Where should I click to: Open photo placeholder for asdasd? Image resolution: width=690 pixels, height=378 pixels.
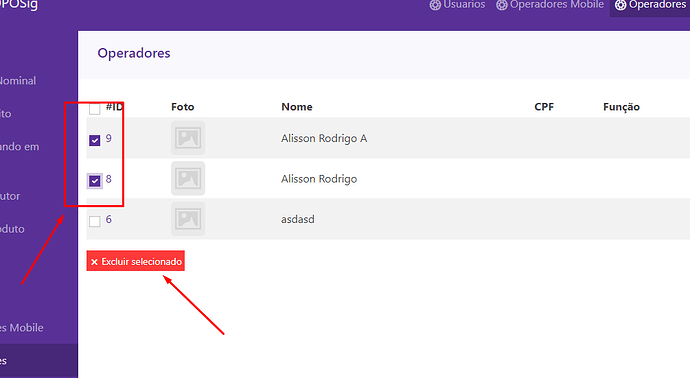(188, 219)
